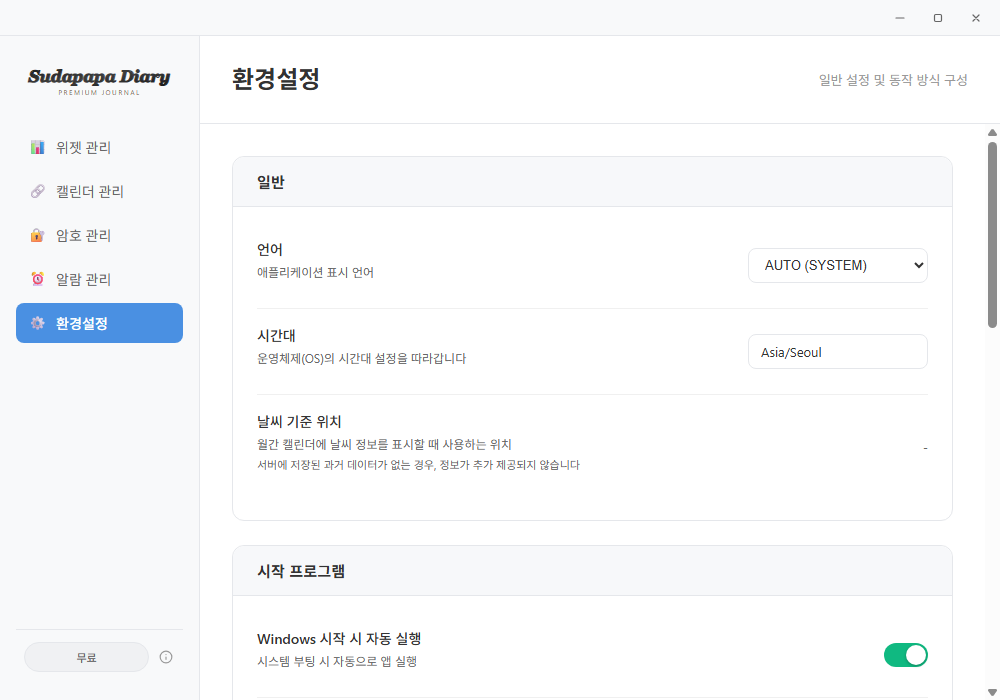Click 일반 설정 및 동작 방식 구성 text
The height and width of the screenshot is (700, 1000).
tap(893, 80)
